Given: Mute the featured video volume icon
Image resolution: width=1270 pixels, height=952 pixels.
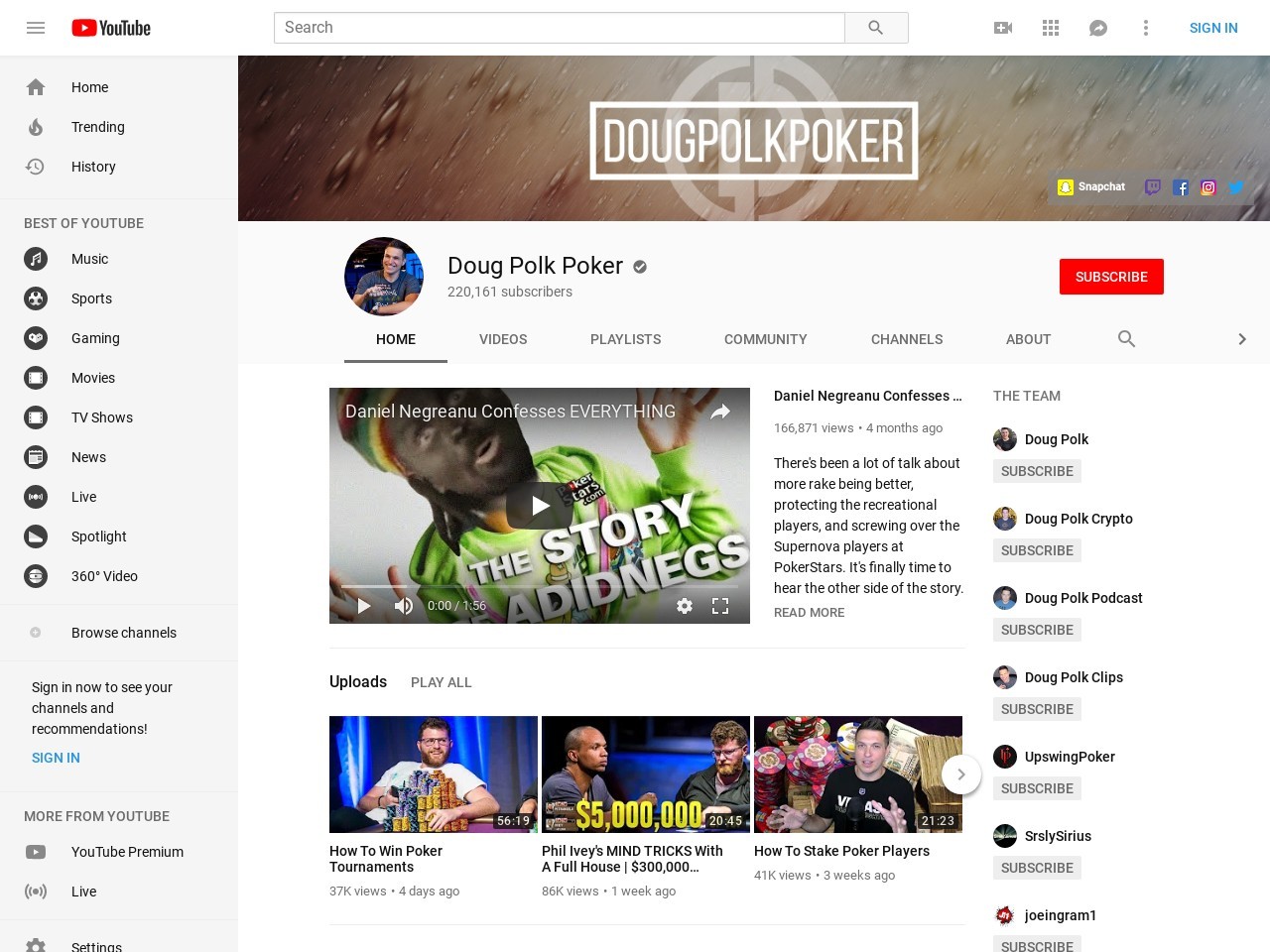Looking at the screenshot, I should pos(404,606).
